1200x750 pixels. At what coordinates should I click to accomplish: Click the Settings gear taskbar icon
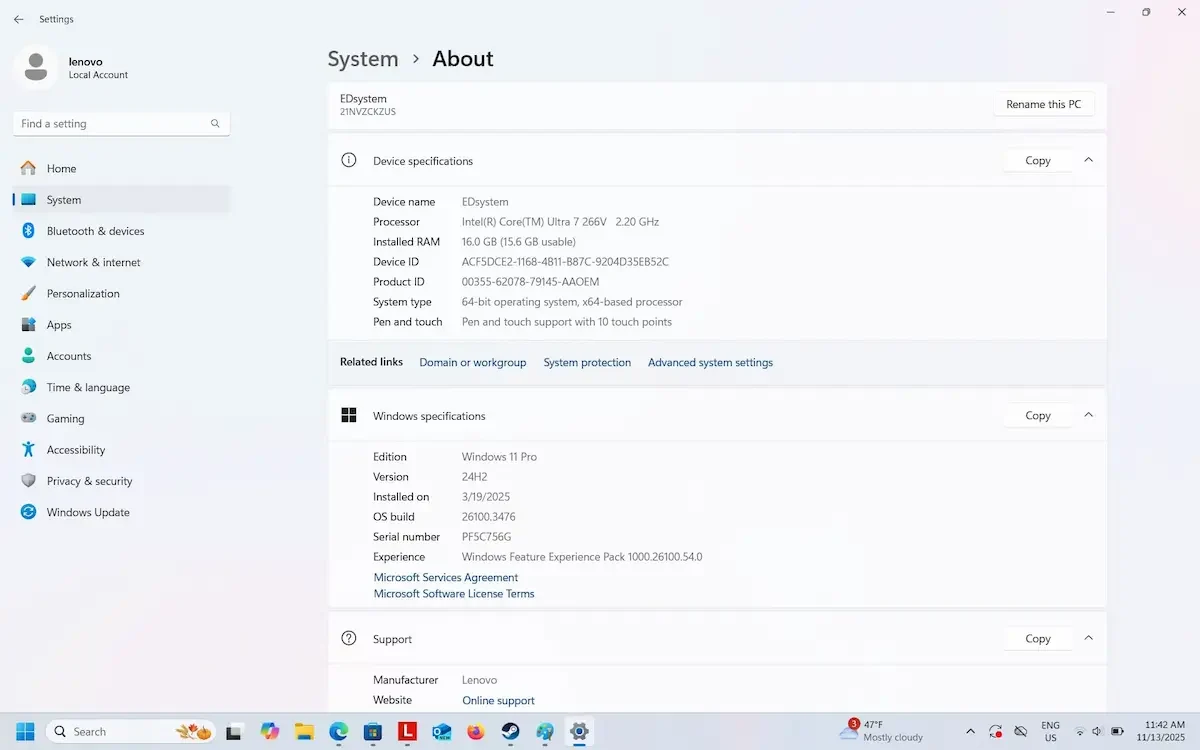[x=579, y=732]
